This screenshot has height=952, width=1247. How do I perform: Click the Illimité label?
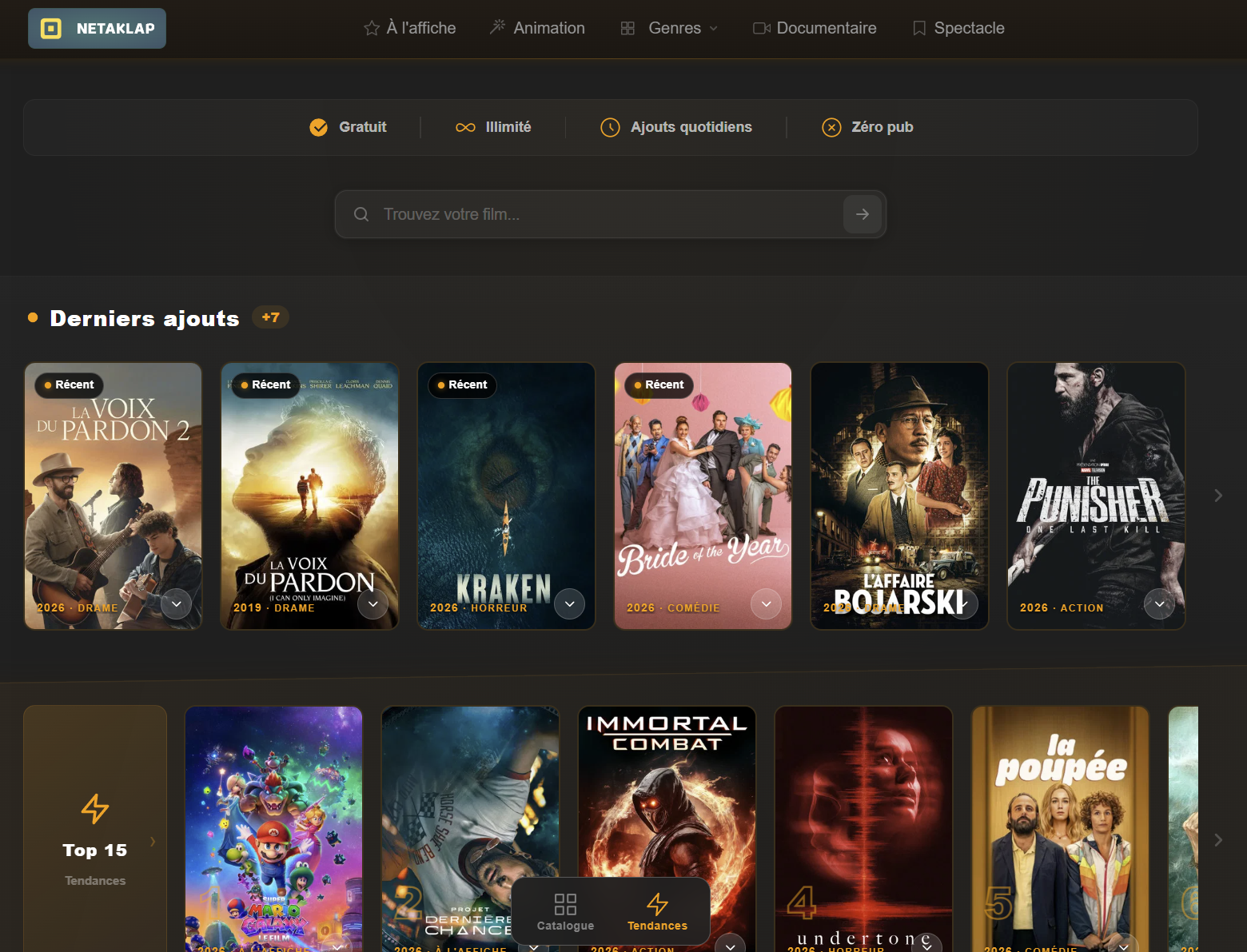[x=508, y=127]
